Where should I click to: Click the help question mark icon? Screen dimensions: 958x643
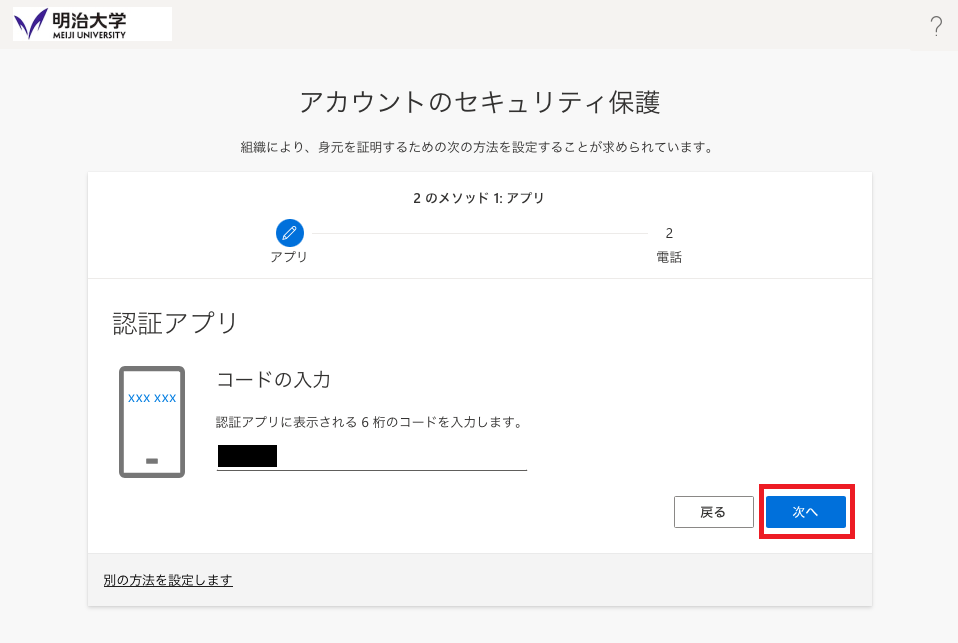tap(936, 26)
